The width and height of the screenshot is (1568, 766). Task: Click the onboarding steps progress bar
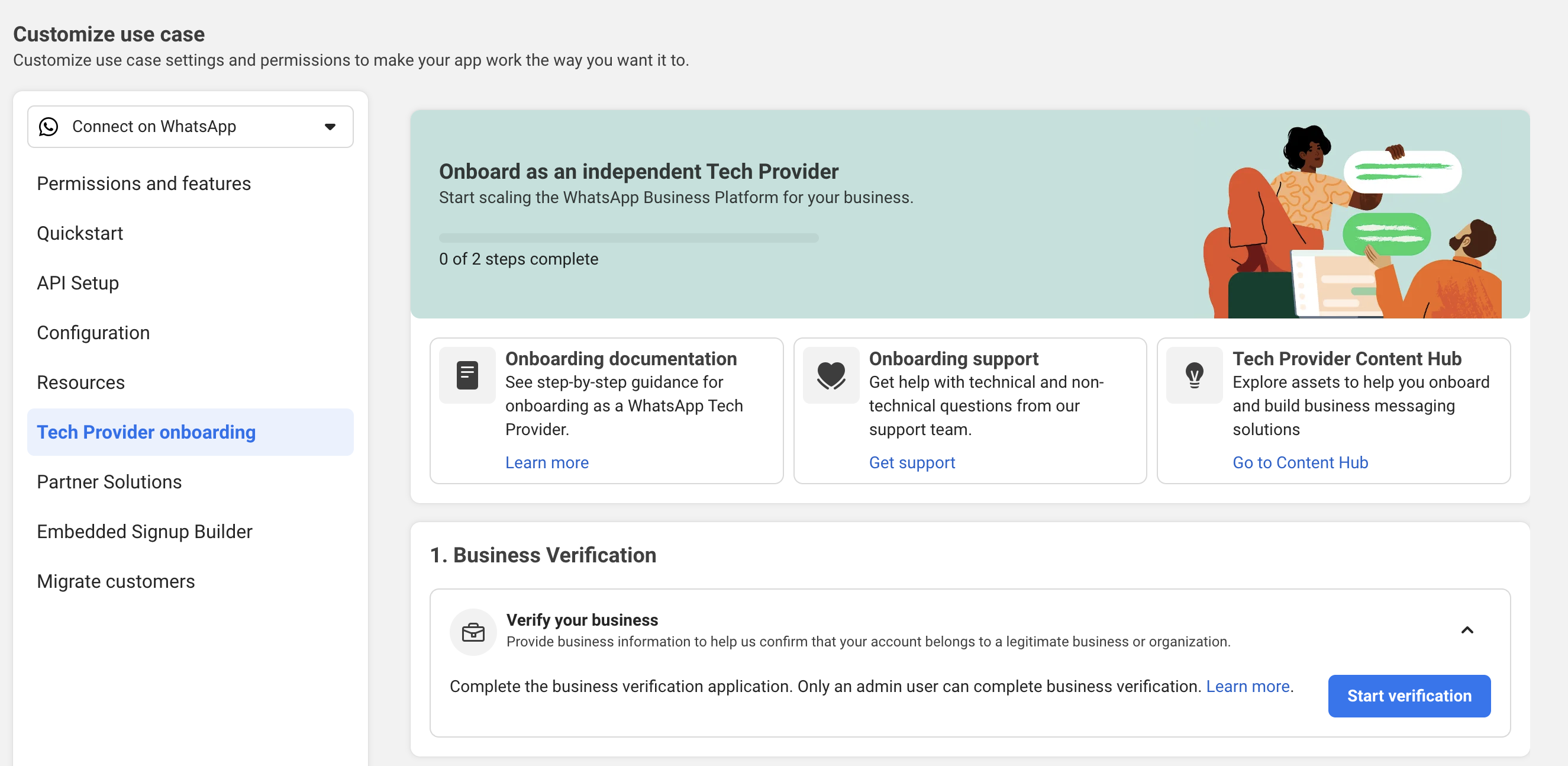click(x=628, y=237)
